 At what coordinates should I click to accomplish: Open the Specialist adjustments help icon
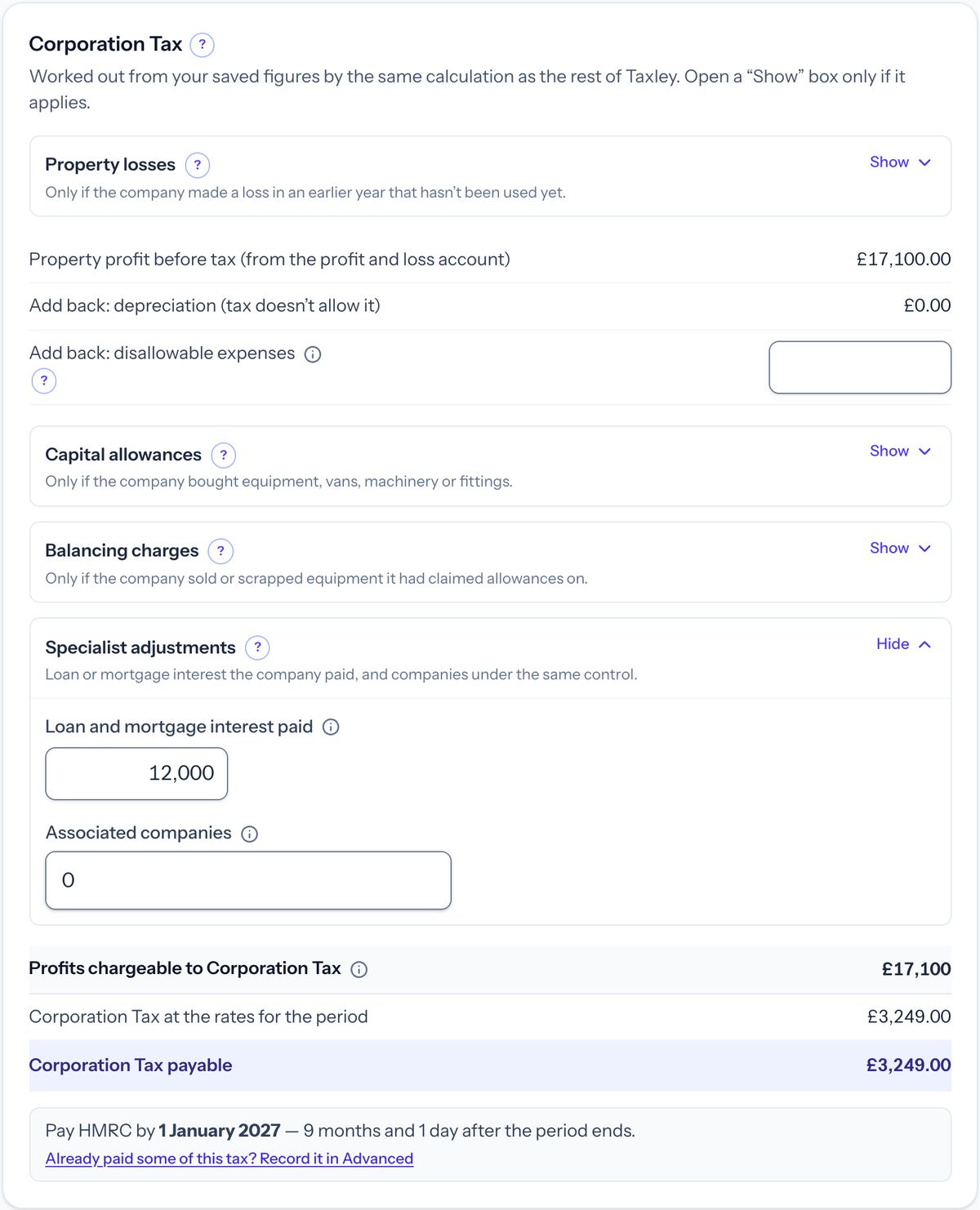257,647
